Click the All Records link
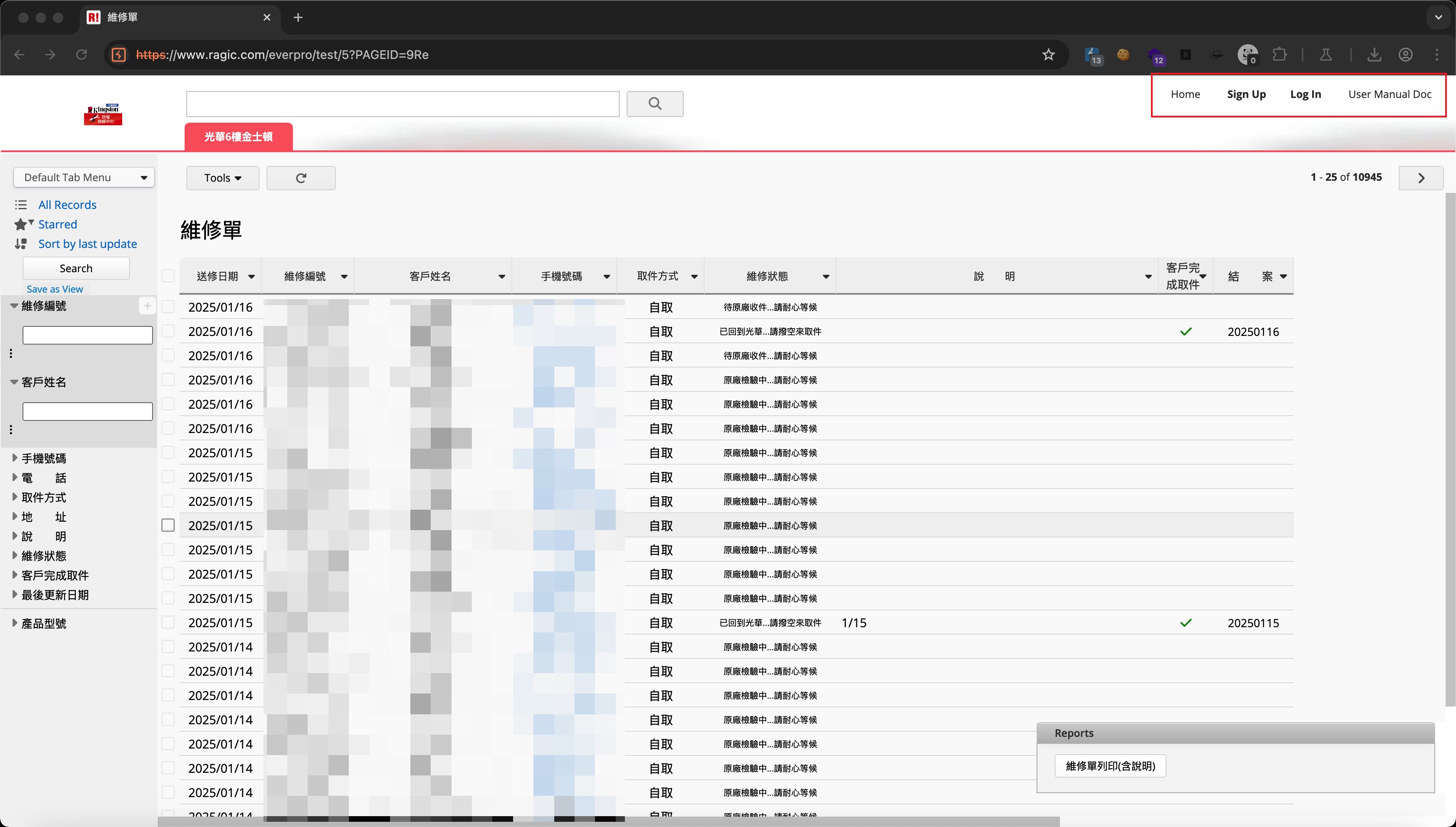This screenshot has height=827, width=1456. click(67, 205)
